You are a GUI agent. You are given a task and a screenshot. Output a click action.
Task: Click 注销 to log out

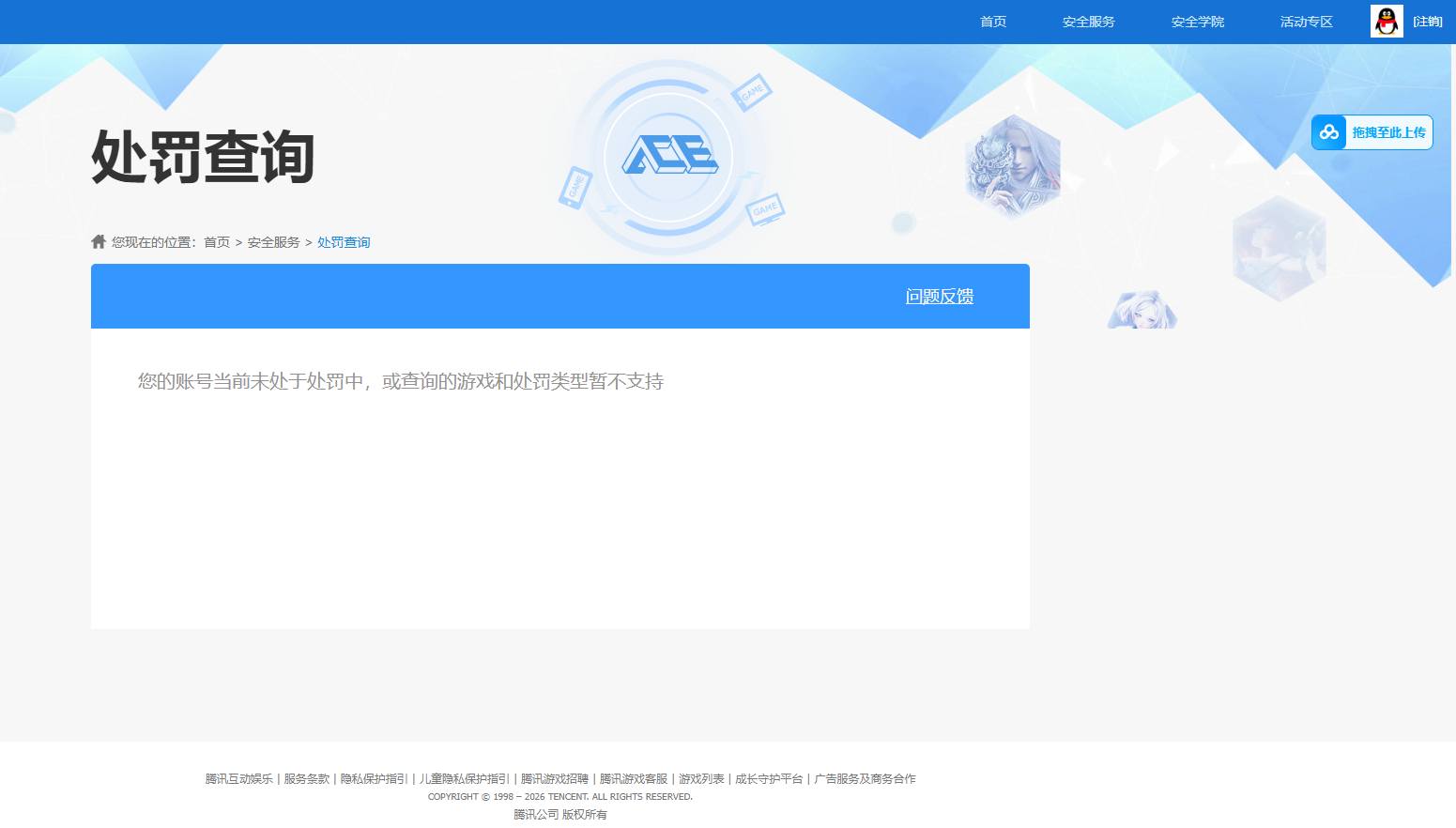tap(1428, 21)
